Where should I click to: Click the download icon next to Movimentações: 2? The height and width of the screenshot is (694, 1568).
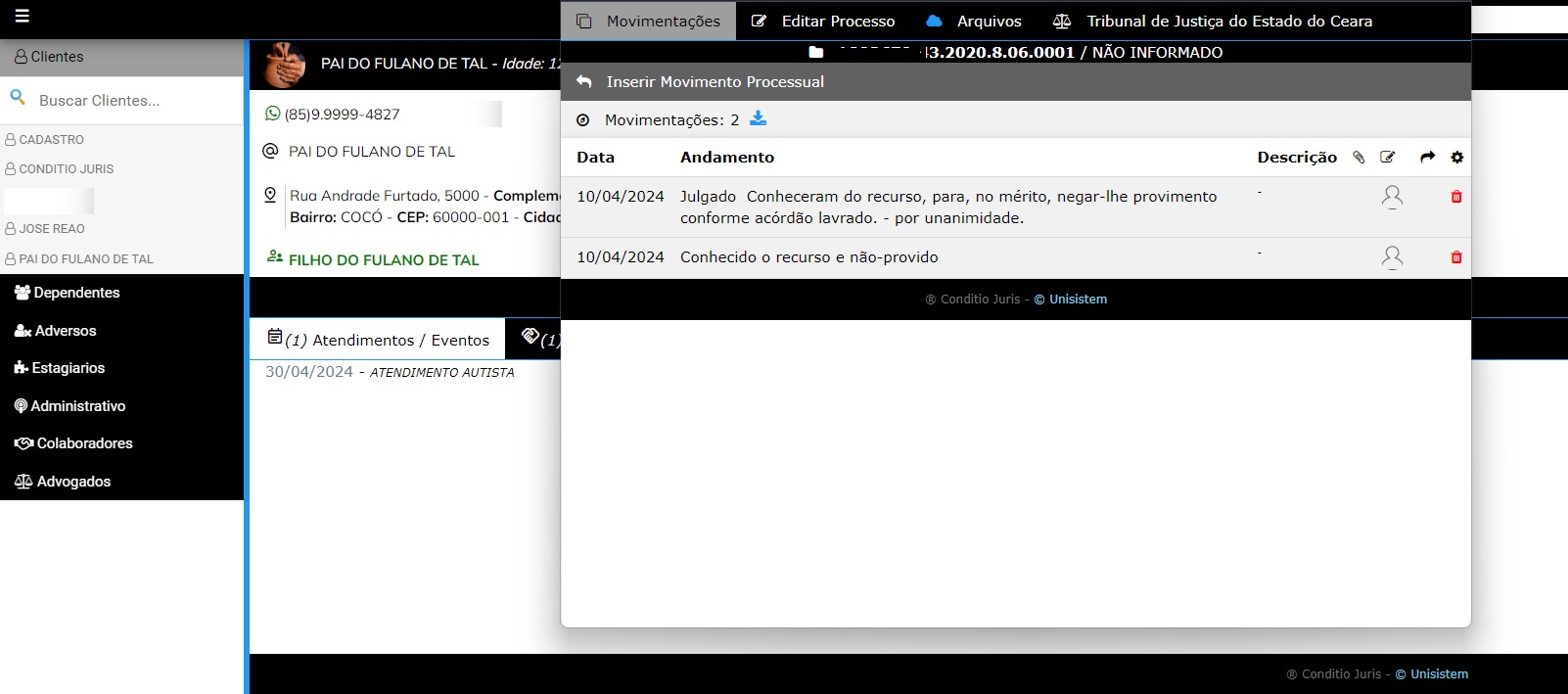click(x=759, y=118)
